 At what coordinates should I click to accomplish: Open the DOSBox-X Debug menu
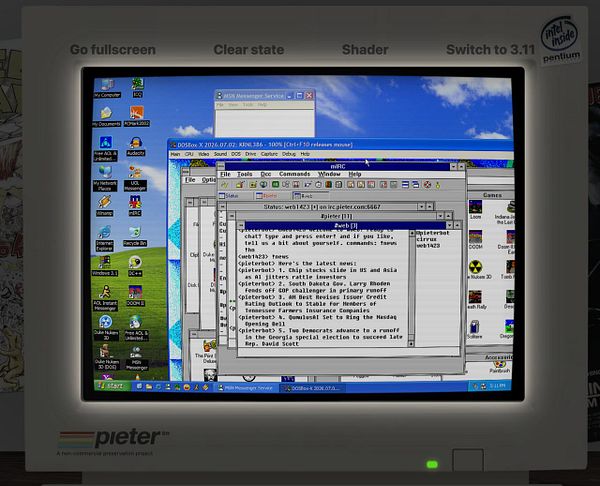pyautogui.click(x=289, y=154)
